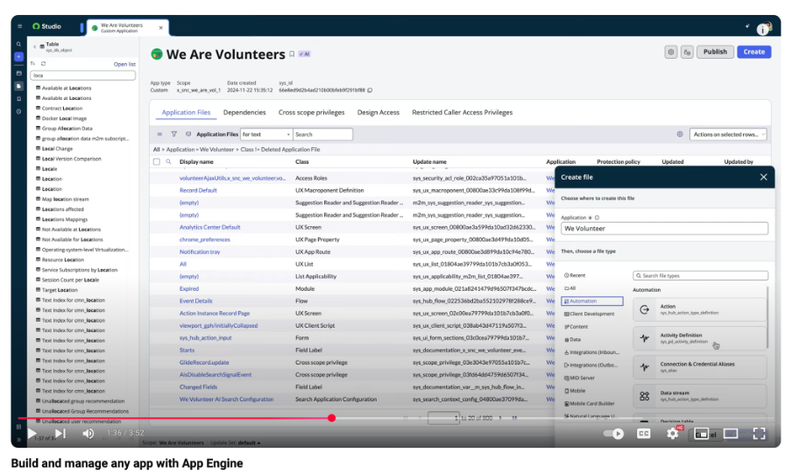Open Notification tray file link
792x475 pixels.
pyautogui.click(x=200, y=252)
